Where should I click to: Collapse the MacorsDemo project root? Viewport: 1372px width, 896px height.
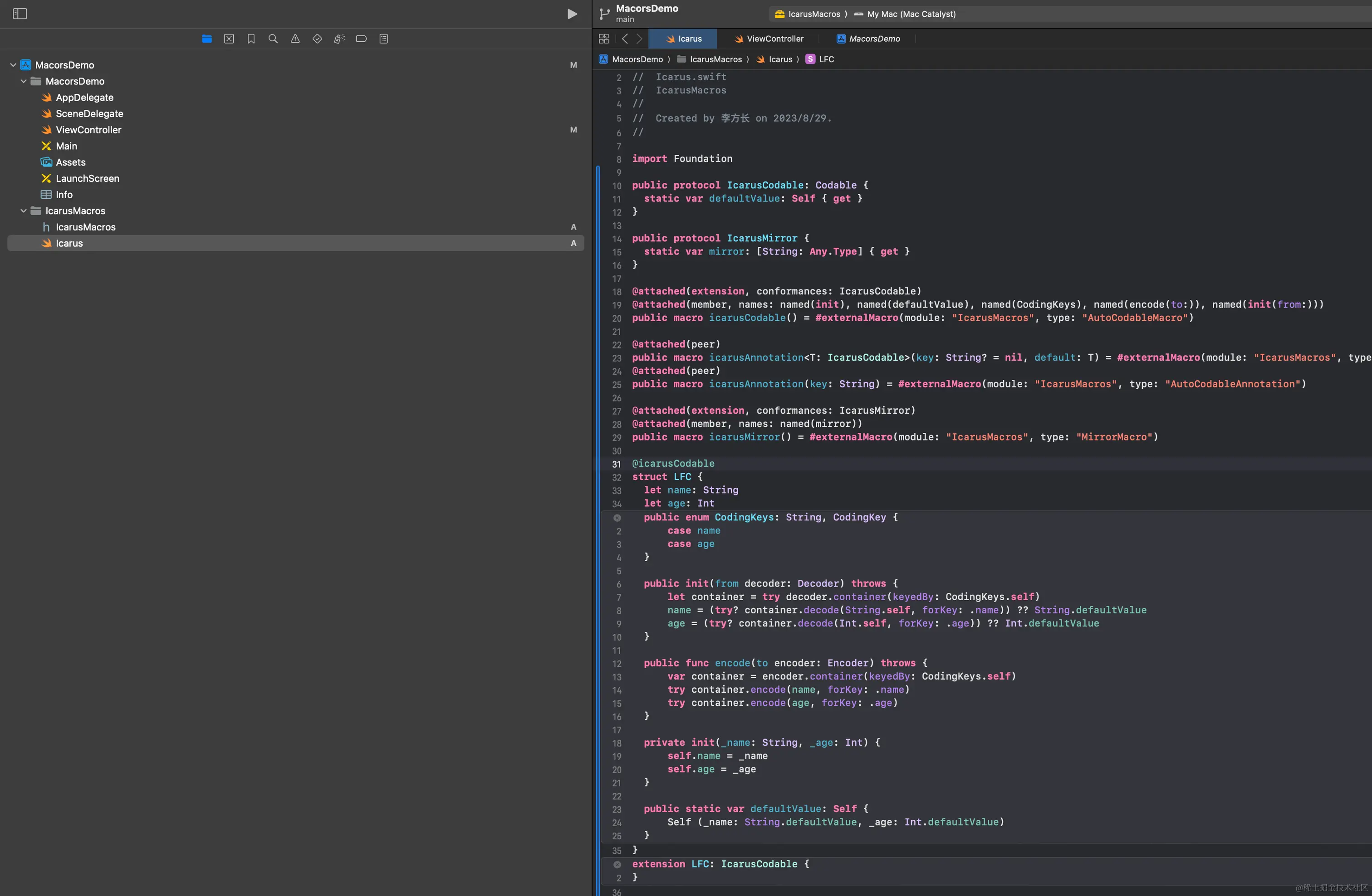click(13, 65)
